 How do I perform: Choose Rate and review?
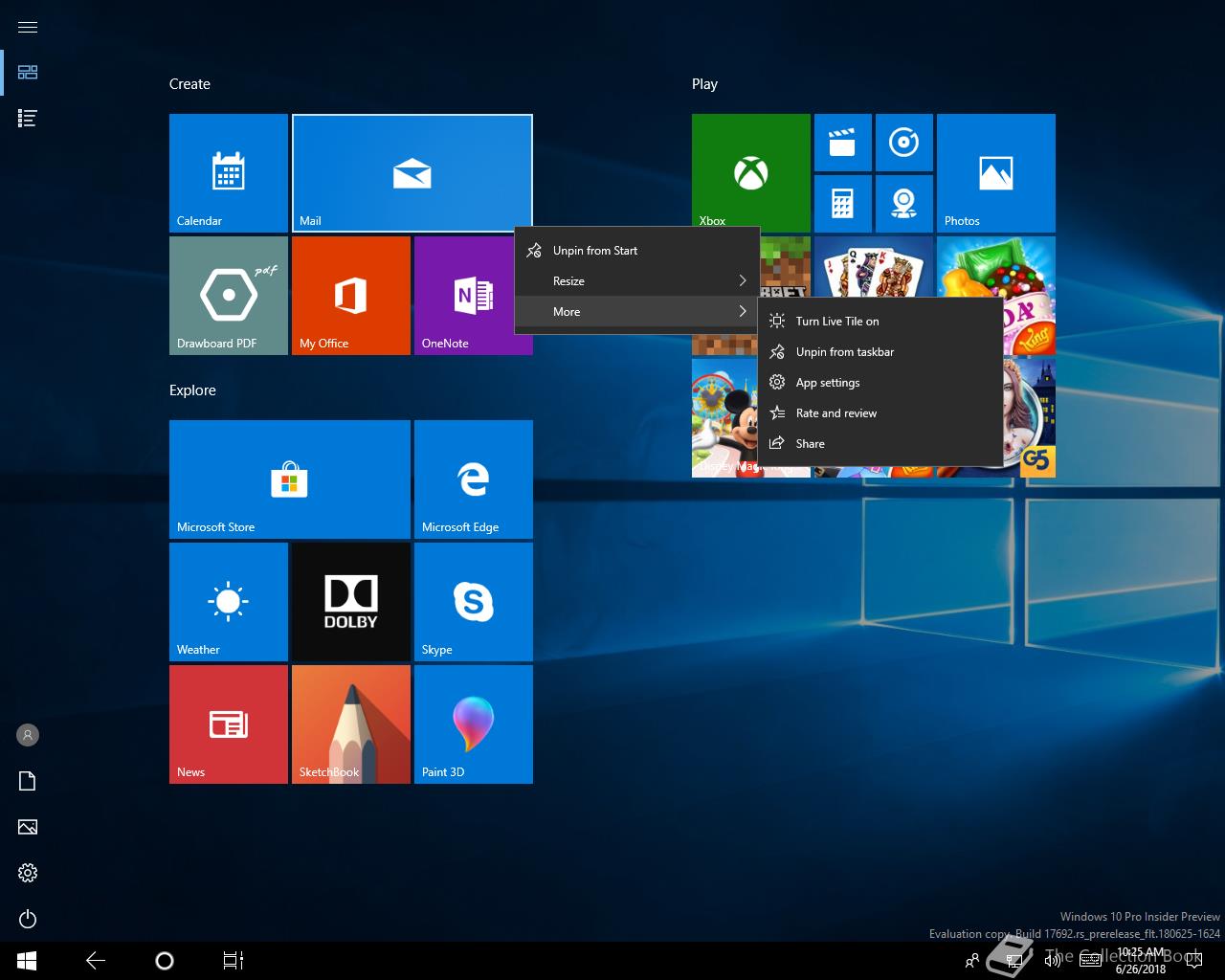(880, 413)
